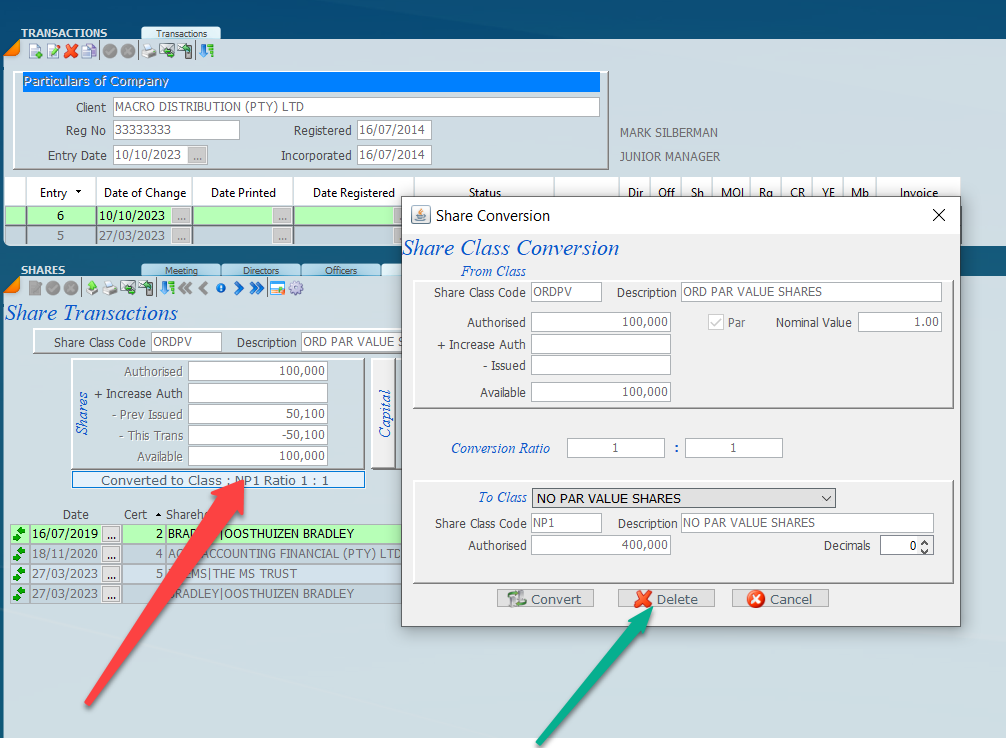Image resolution: width=1006 pixels, height=748 pixels.
Task: Click the blue info icon in Shares toolbar
Action: click(x=221, y=288)
